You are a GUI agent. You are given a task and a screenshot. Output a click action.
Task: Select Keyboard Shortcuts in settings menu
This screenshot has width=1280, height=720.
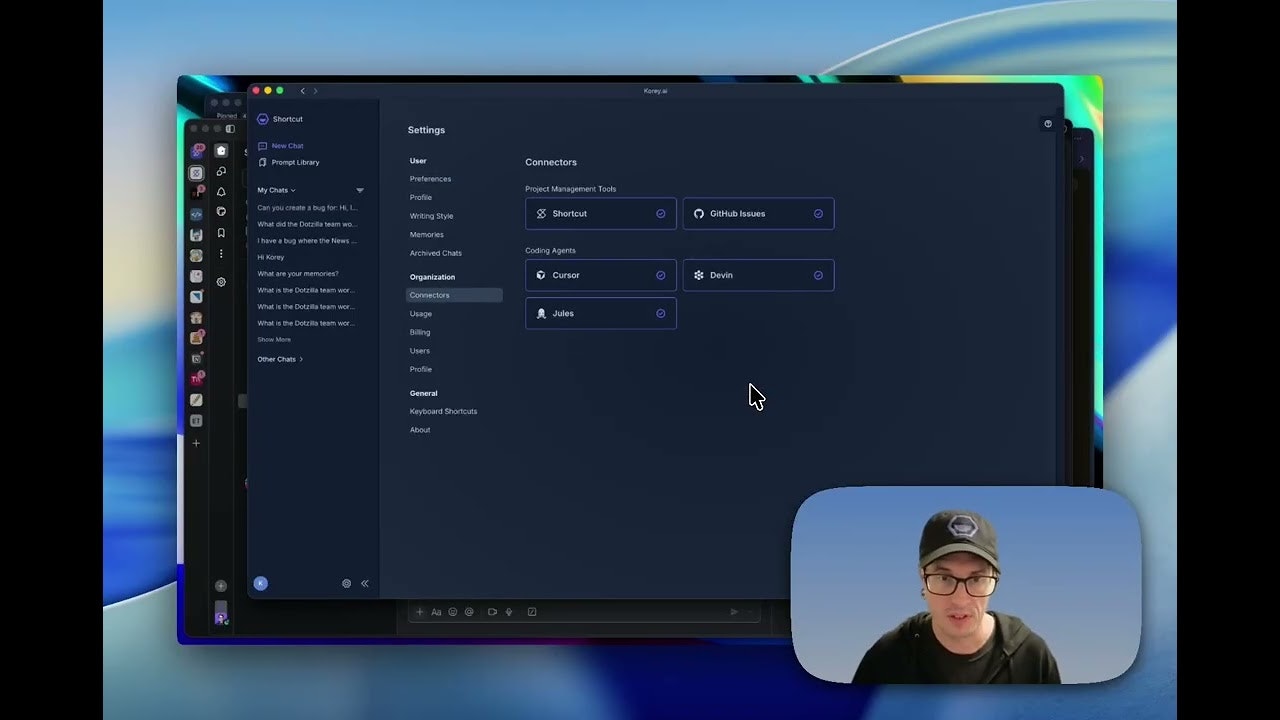(x=443, y=412)
